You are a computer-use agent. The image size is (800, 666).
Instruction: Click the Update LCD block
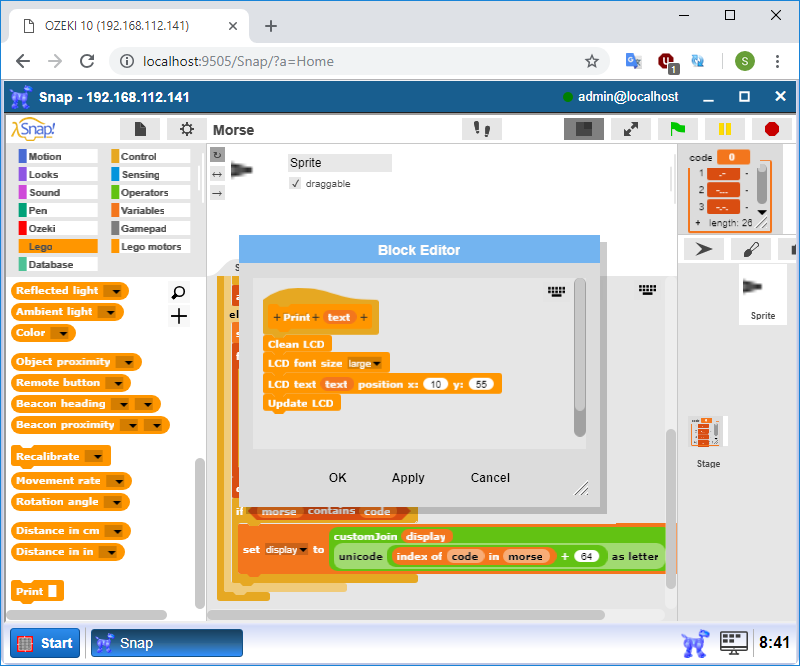[301, 403]
